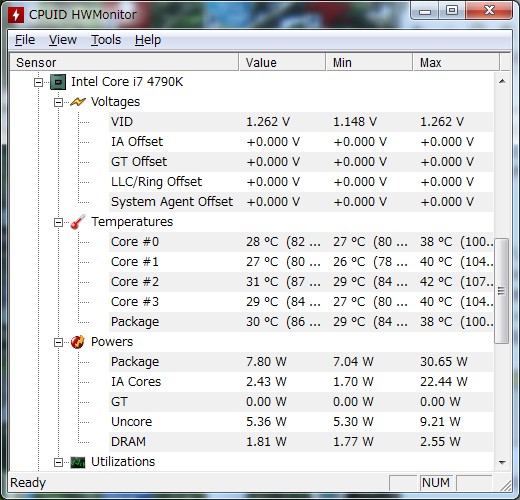Select the Package power row
Viewport: 520px width, 500px height.
301,362
